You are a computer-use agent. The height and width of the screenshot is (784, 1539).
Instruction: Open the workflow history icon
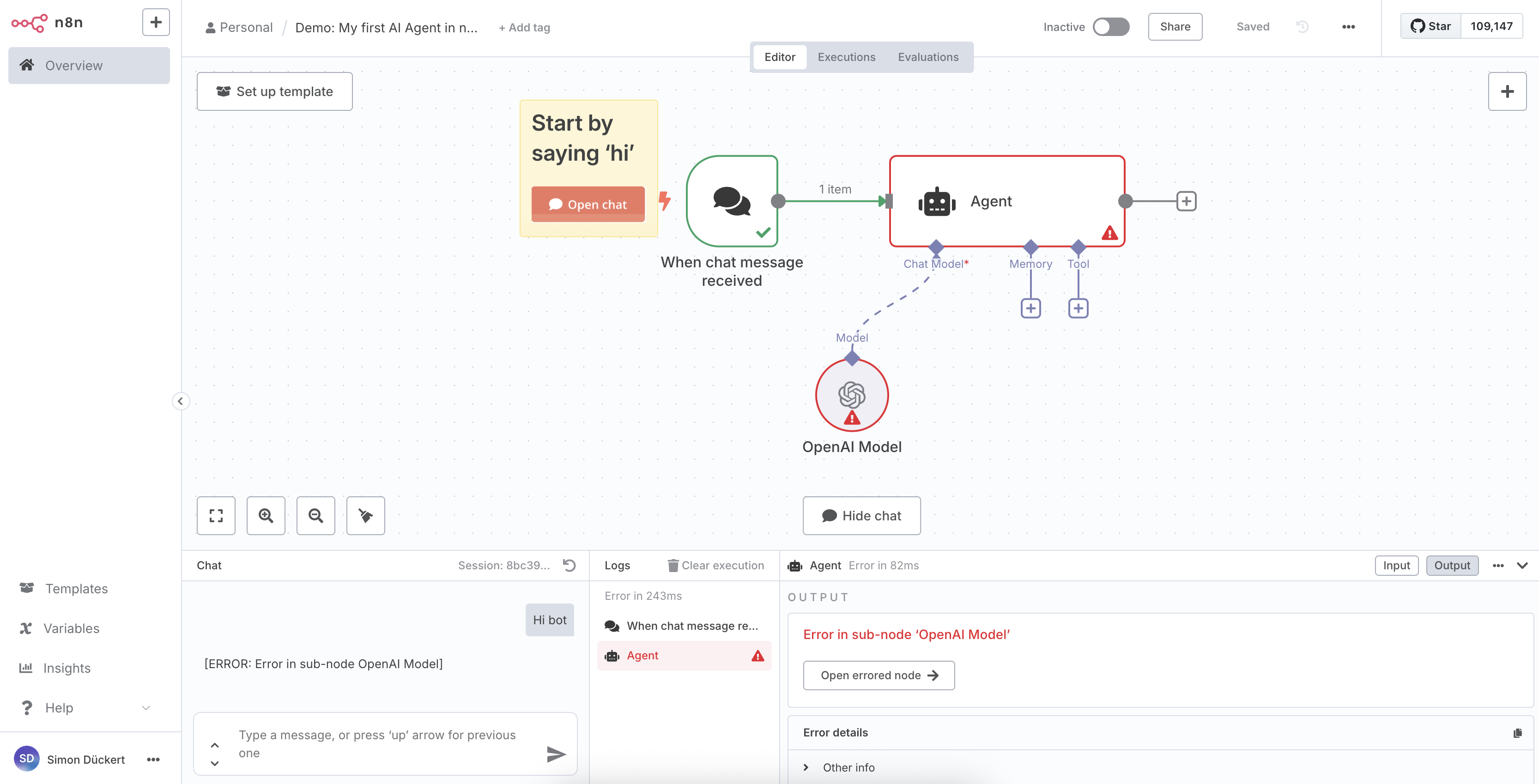click(x=1303, y=27)
